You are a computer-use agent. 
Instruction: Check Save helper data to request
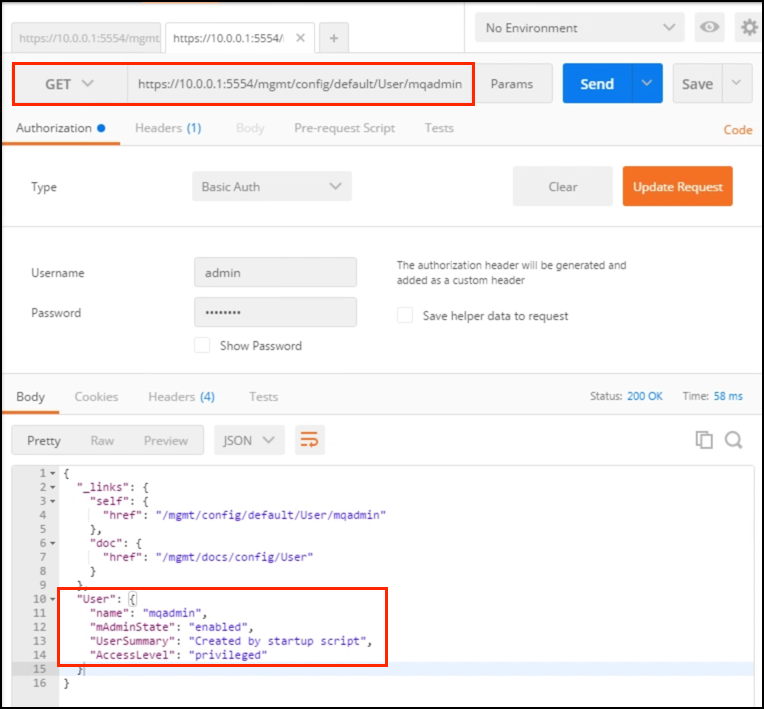pos(405,316)
